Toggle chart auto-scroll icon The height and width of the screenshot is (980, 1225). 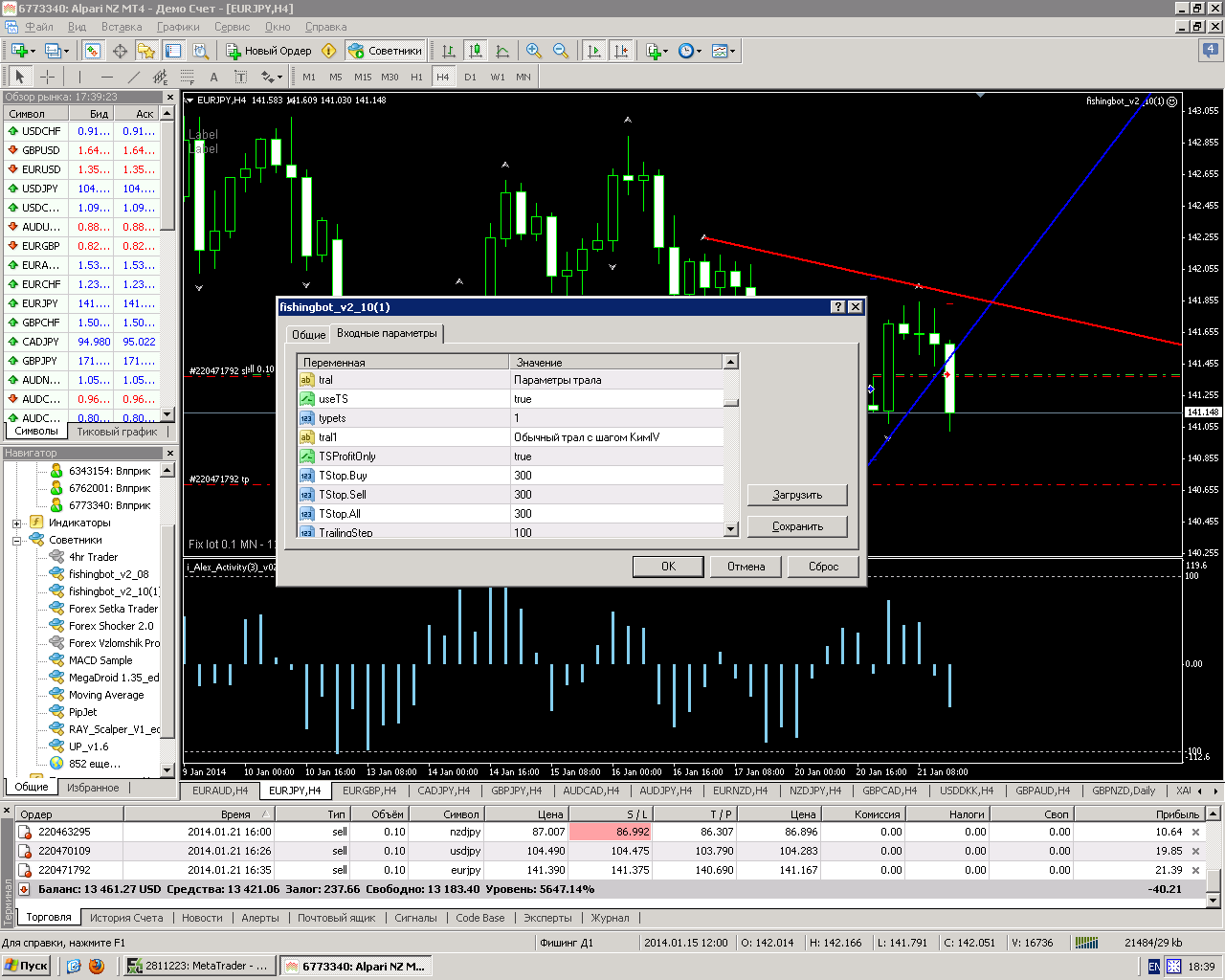point(594,51)
